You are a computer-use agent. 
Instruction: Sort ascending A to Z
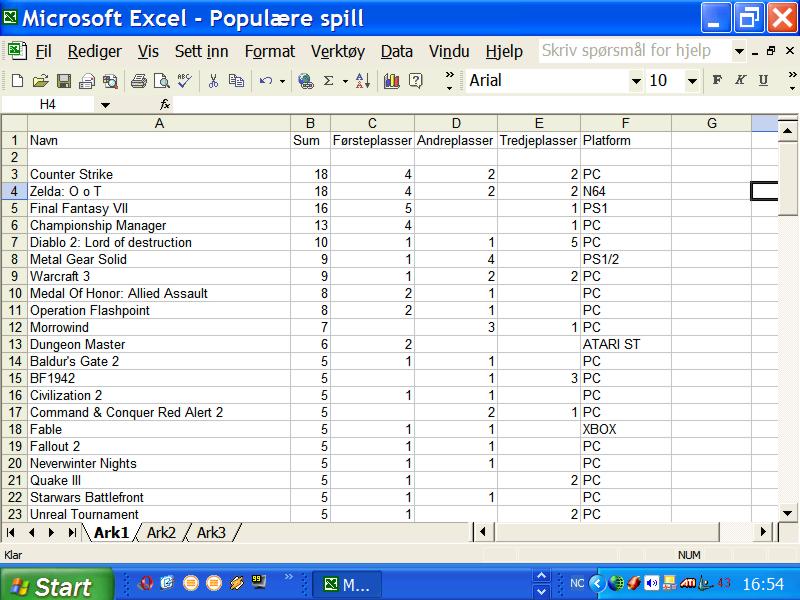pyautogui.click(x=363, y=81)
